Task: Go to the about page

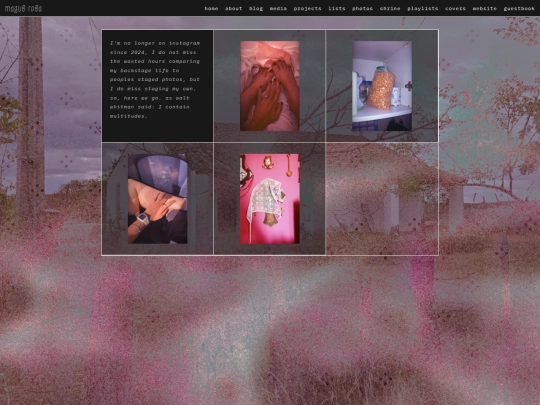Action: click(233, 8)
